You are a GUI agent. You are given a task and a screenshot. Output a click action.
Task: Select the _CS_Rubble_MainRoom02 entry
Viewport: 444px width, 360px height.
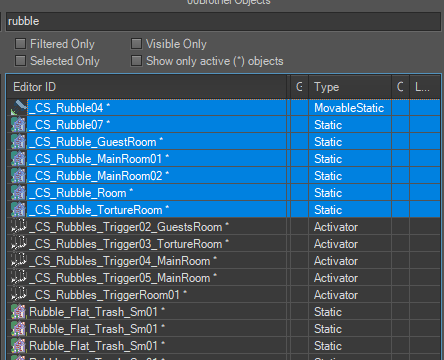point(224,176)
